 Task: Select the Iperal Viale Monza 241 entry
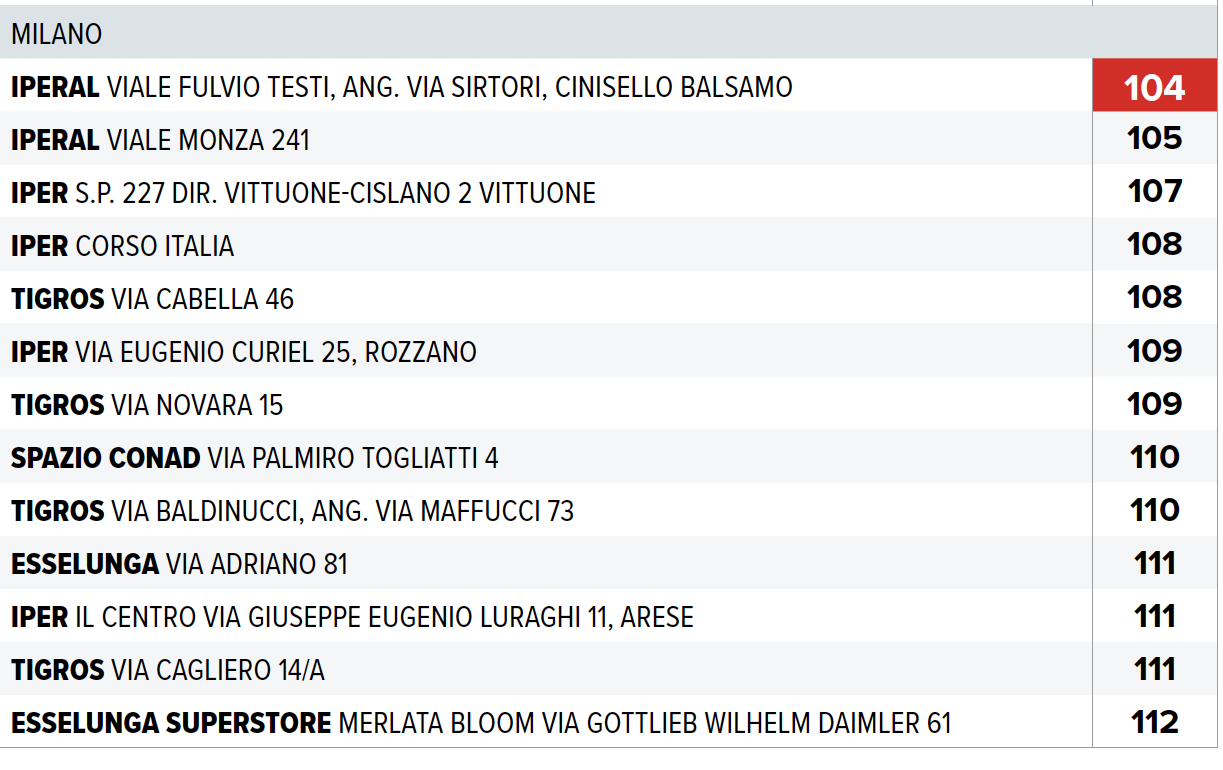point(160,140)
